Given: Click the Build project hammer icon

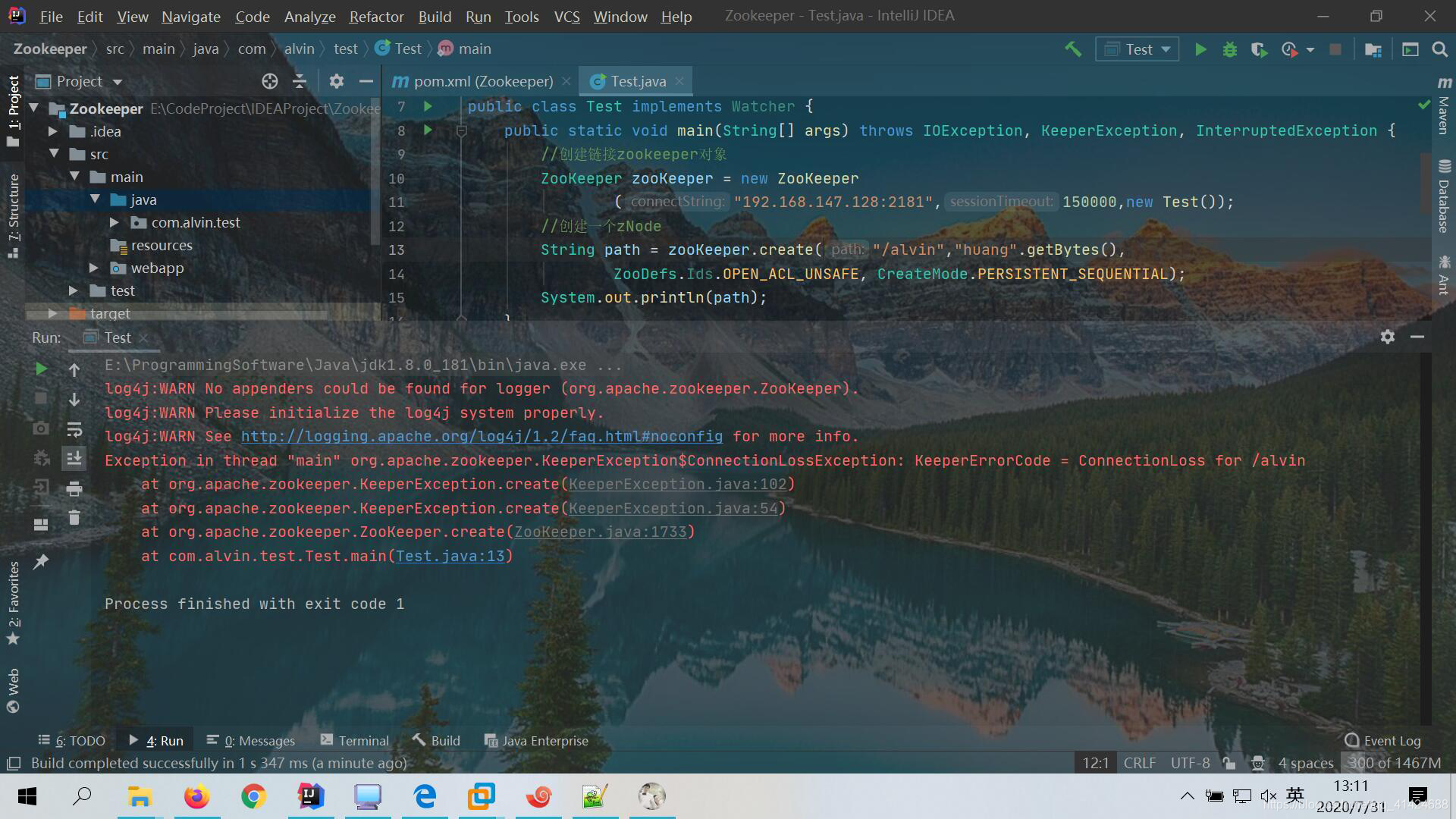Looking at the screenshot, I should click(x=1073, y=49).
